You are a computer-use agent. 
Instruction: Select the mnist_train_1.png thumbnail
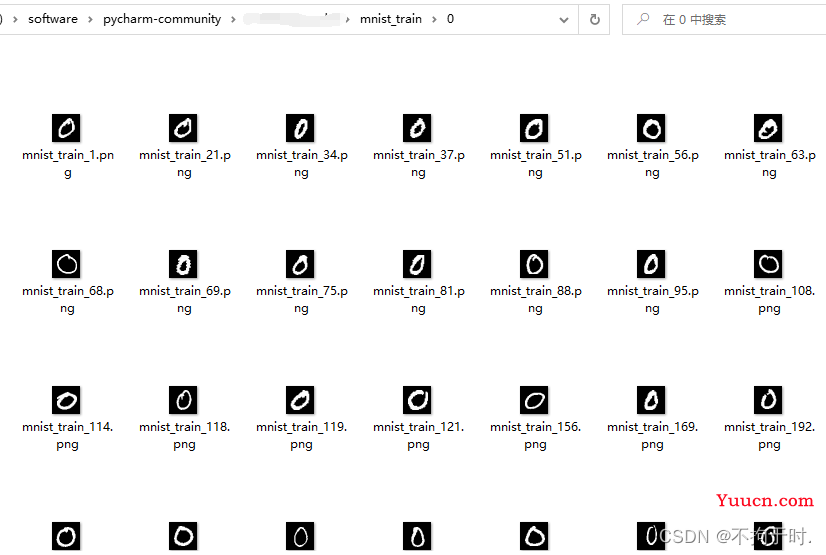coord(66,128)
